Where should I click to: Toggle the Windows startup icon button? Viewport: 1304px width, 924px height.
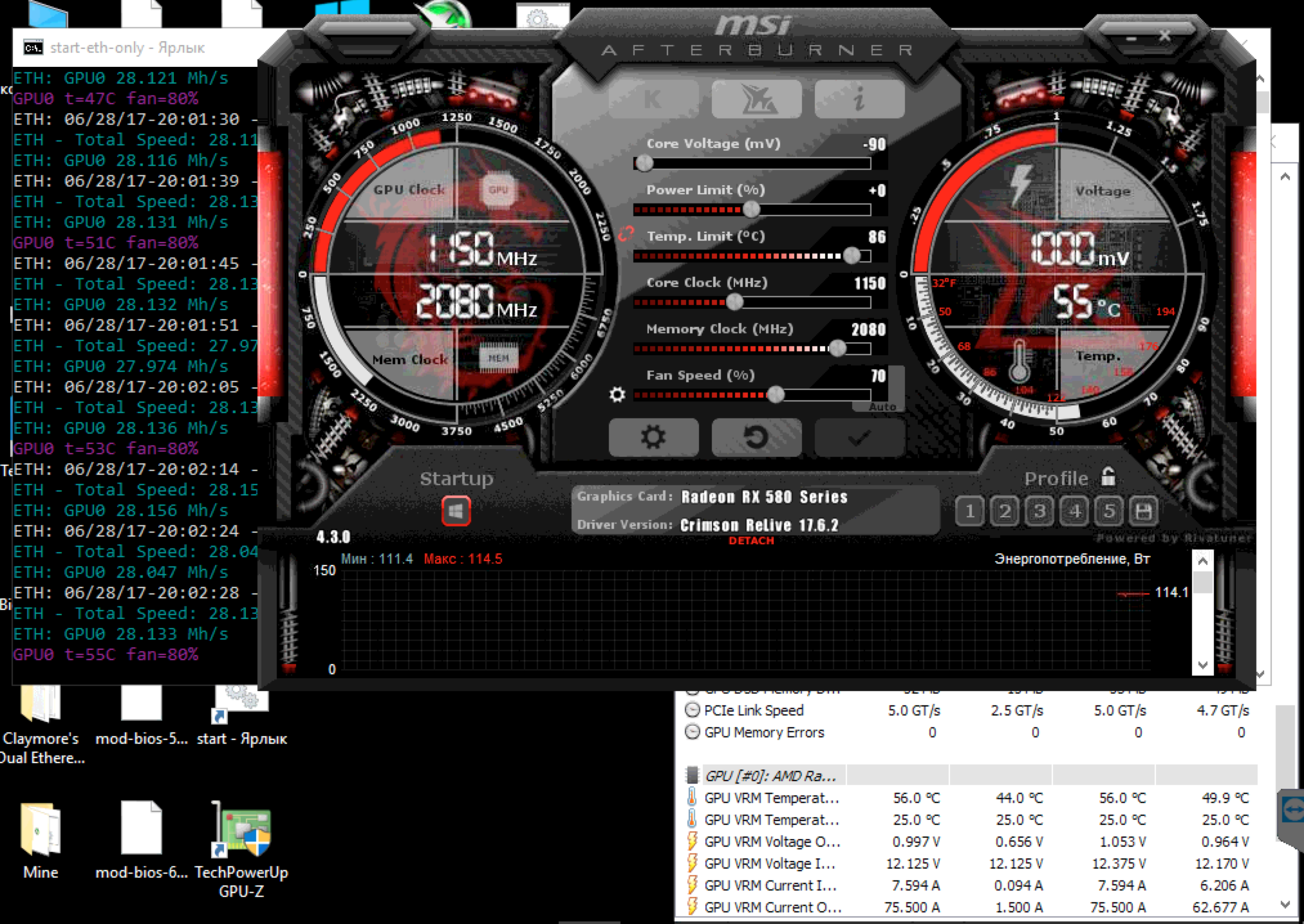[456, 512]
